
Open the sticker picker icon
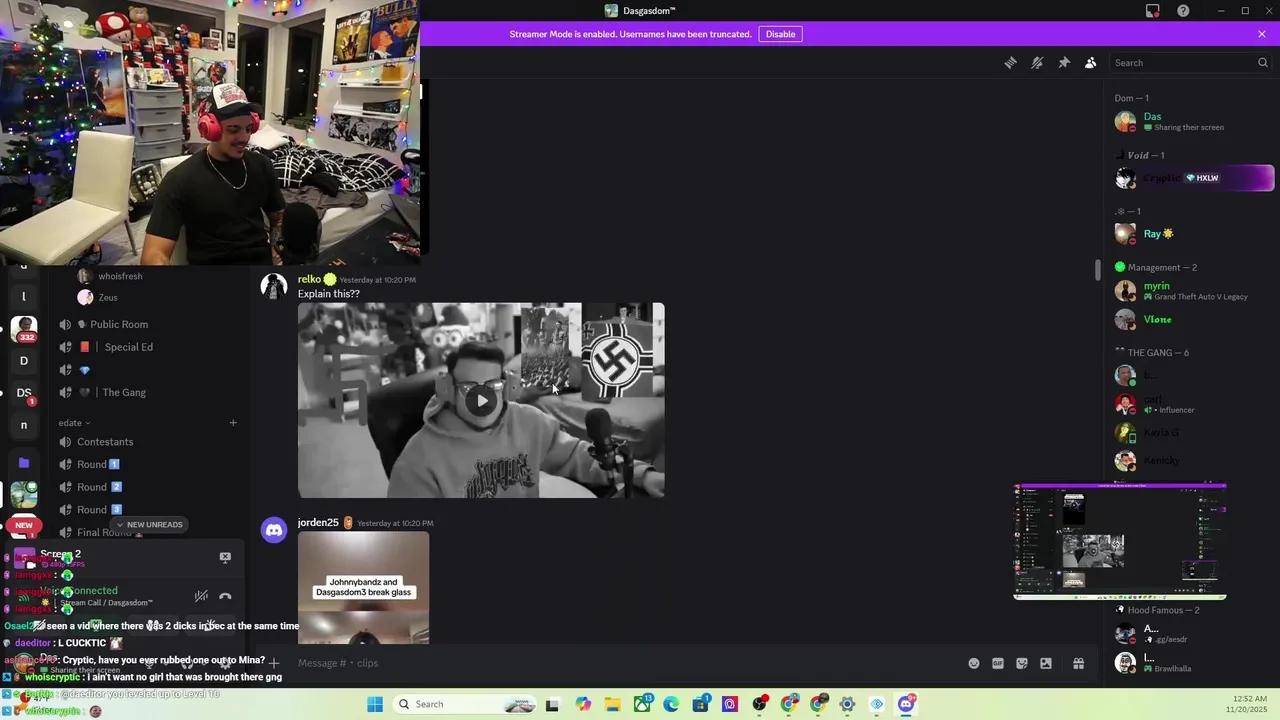pos(1022,663)
